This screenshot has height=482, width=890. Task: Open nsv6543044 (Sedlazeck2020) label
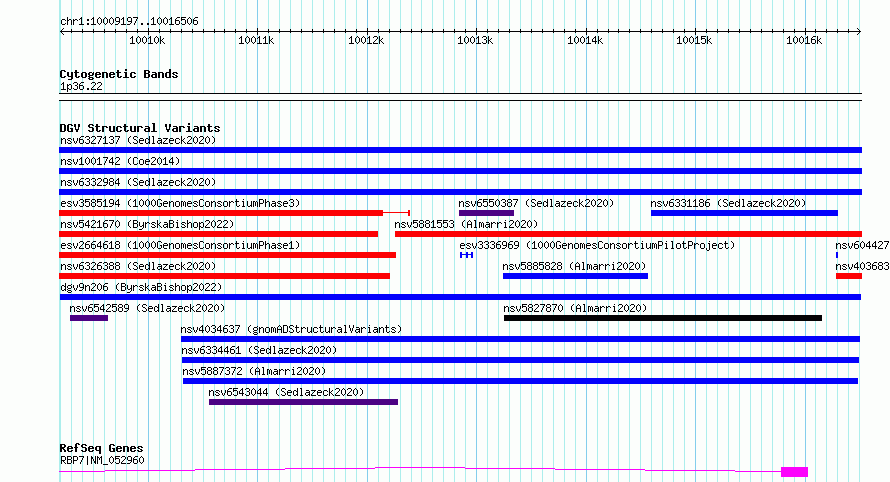286,392
